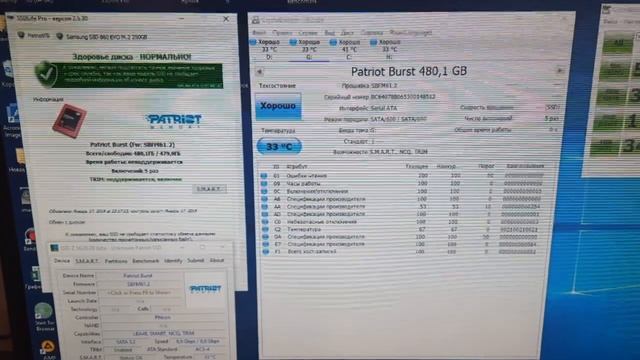Screen dimensions: 640x360
Task: Select drive H: in CrystalDiskInfo drive bar
Action: click(389, 49)
